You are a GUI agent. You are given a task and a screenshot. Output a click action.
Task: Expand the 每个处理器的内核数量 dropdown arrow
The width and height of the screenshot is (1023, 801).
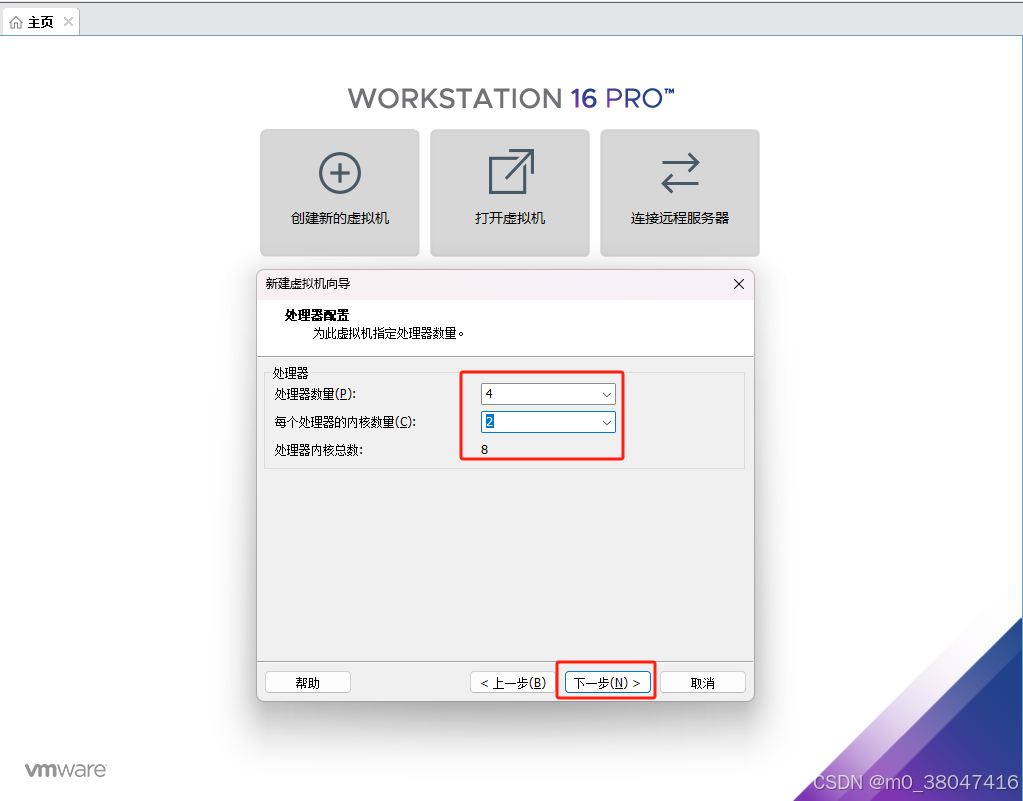[606, 423]
